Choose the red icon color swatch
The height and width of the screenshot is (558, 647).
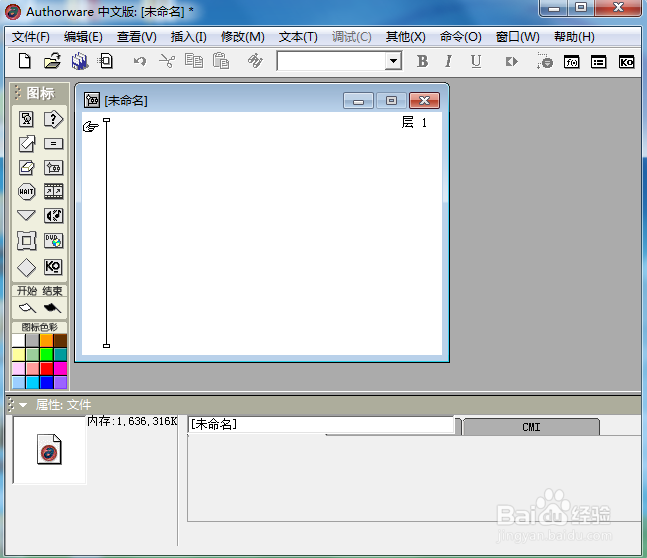[47, 369]
